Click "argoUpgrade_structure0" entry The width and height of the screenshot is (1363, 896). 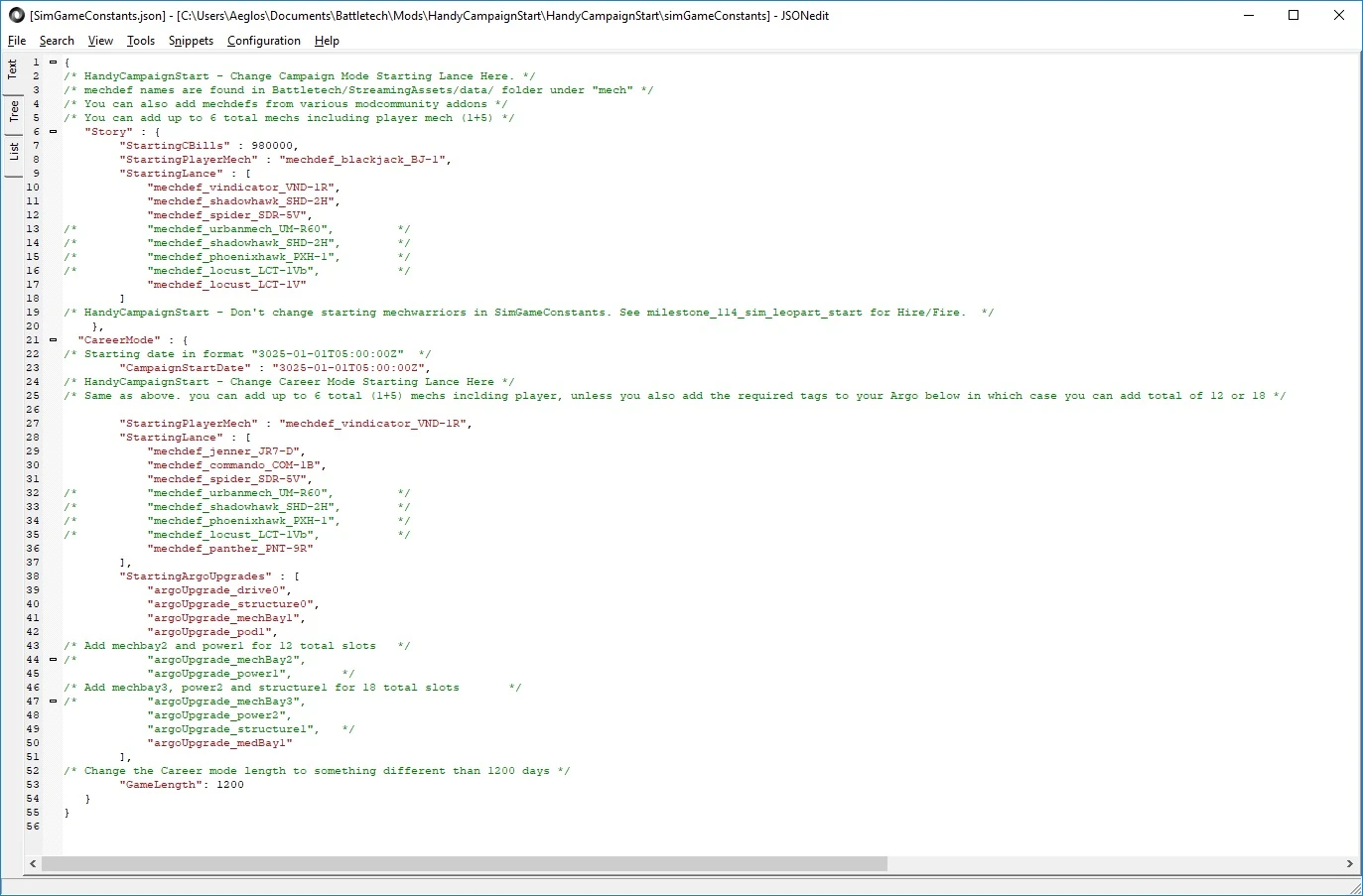(x=230, y=603)
